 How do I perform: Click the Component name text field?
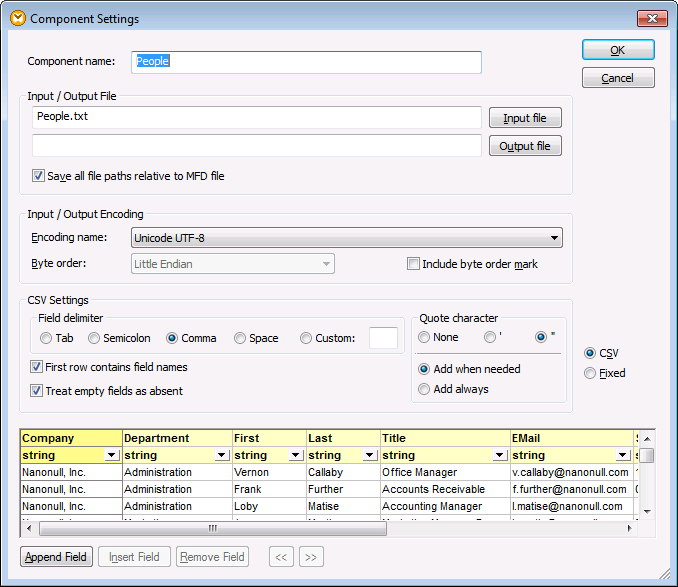[307, 62]
